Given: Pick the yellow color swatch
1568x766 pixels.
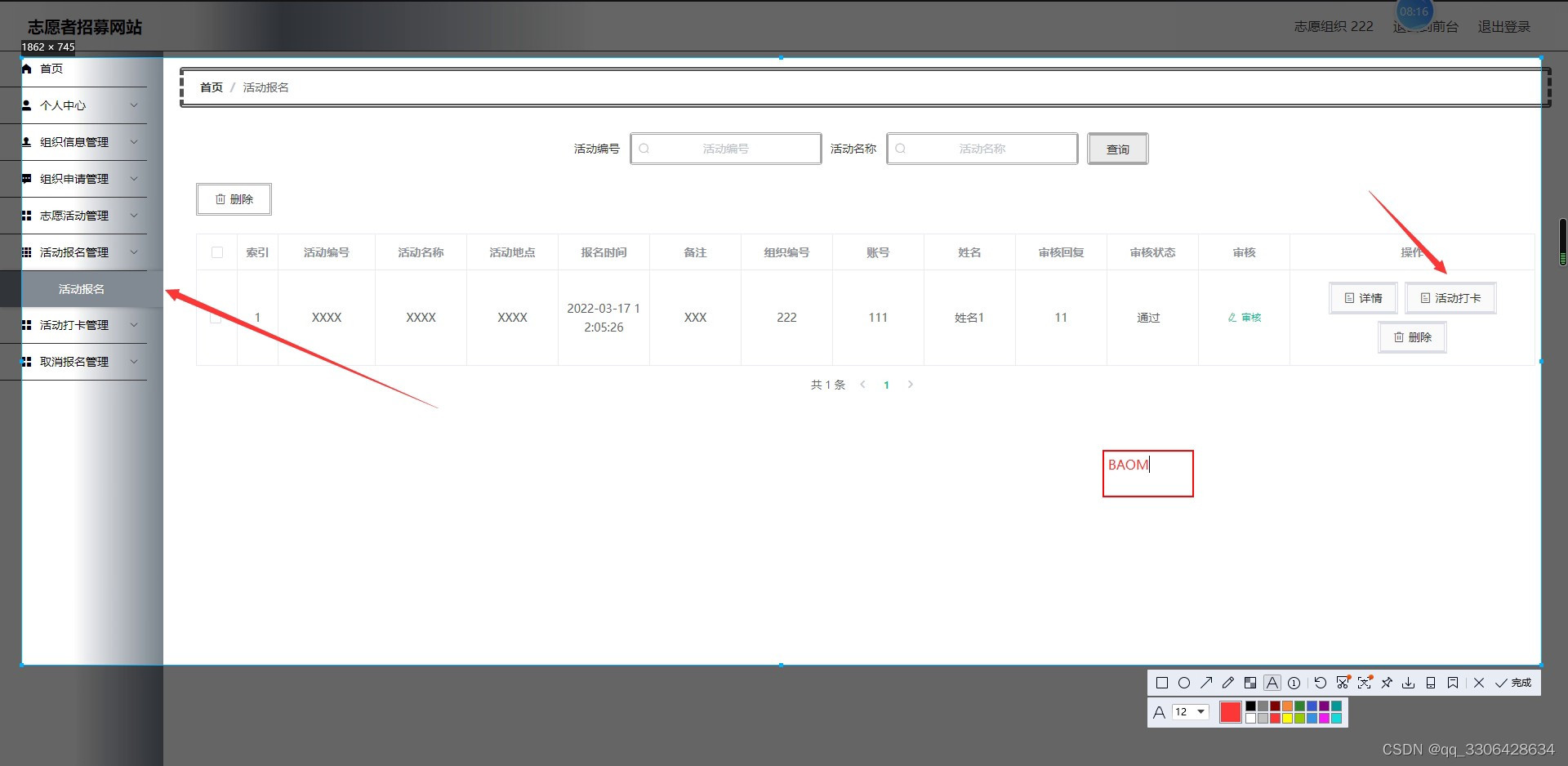Looking at the screenshot, I should (1287, 719).
